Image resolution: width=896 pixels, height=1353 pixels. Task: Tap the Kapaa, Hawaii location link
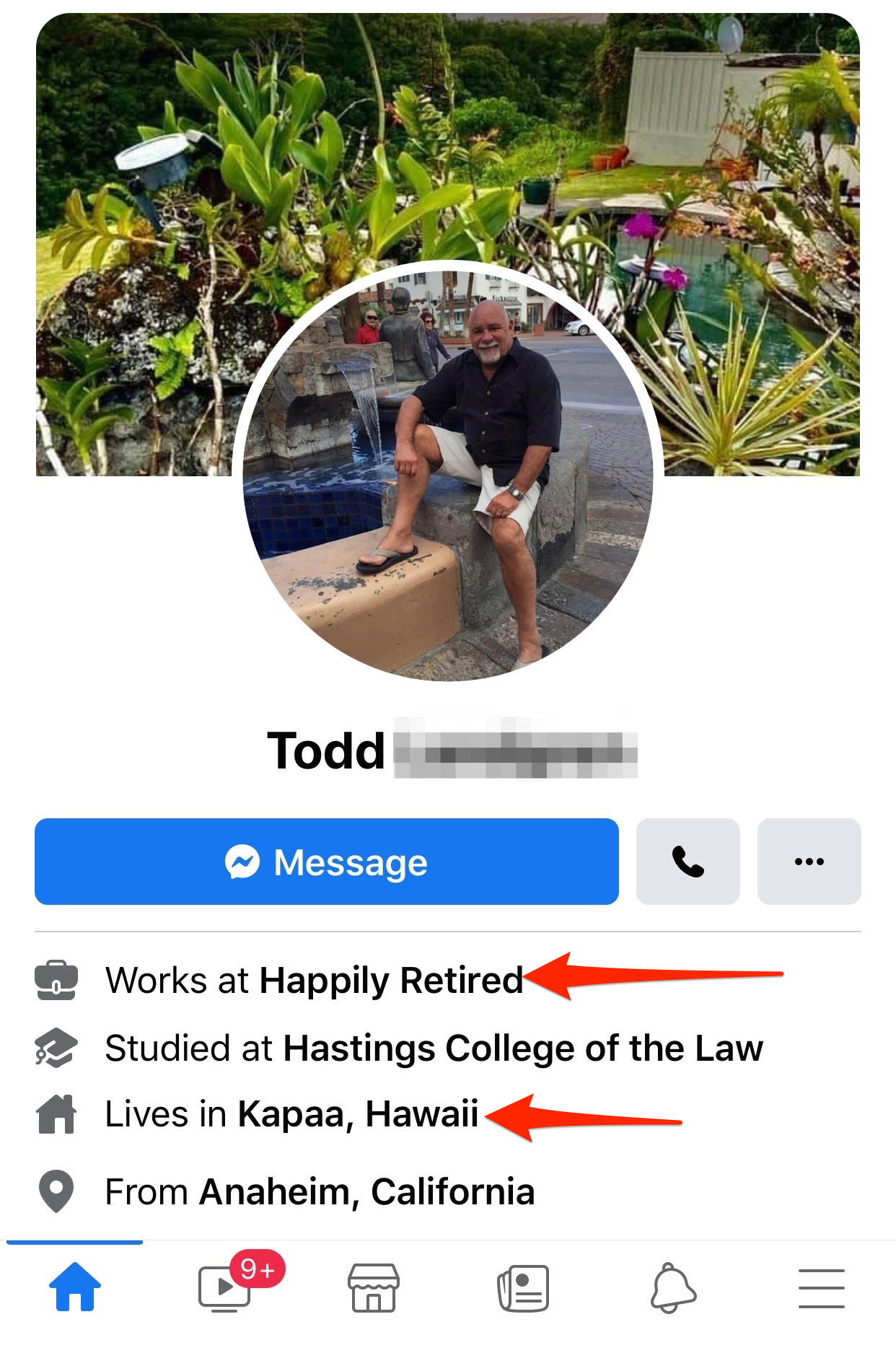pyautogui.click(x=358, y=1114)
